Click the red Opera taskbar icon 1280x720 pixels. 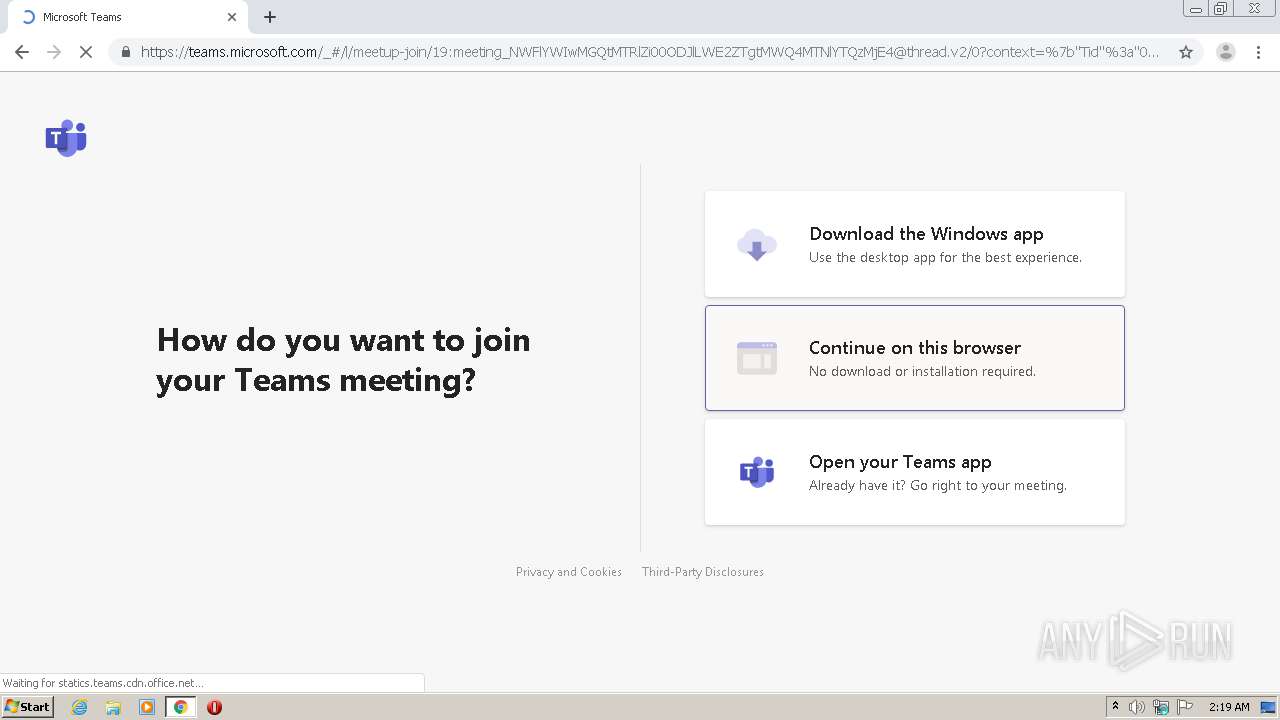coord(214,707)
